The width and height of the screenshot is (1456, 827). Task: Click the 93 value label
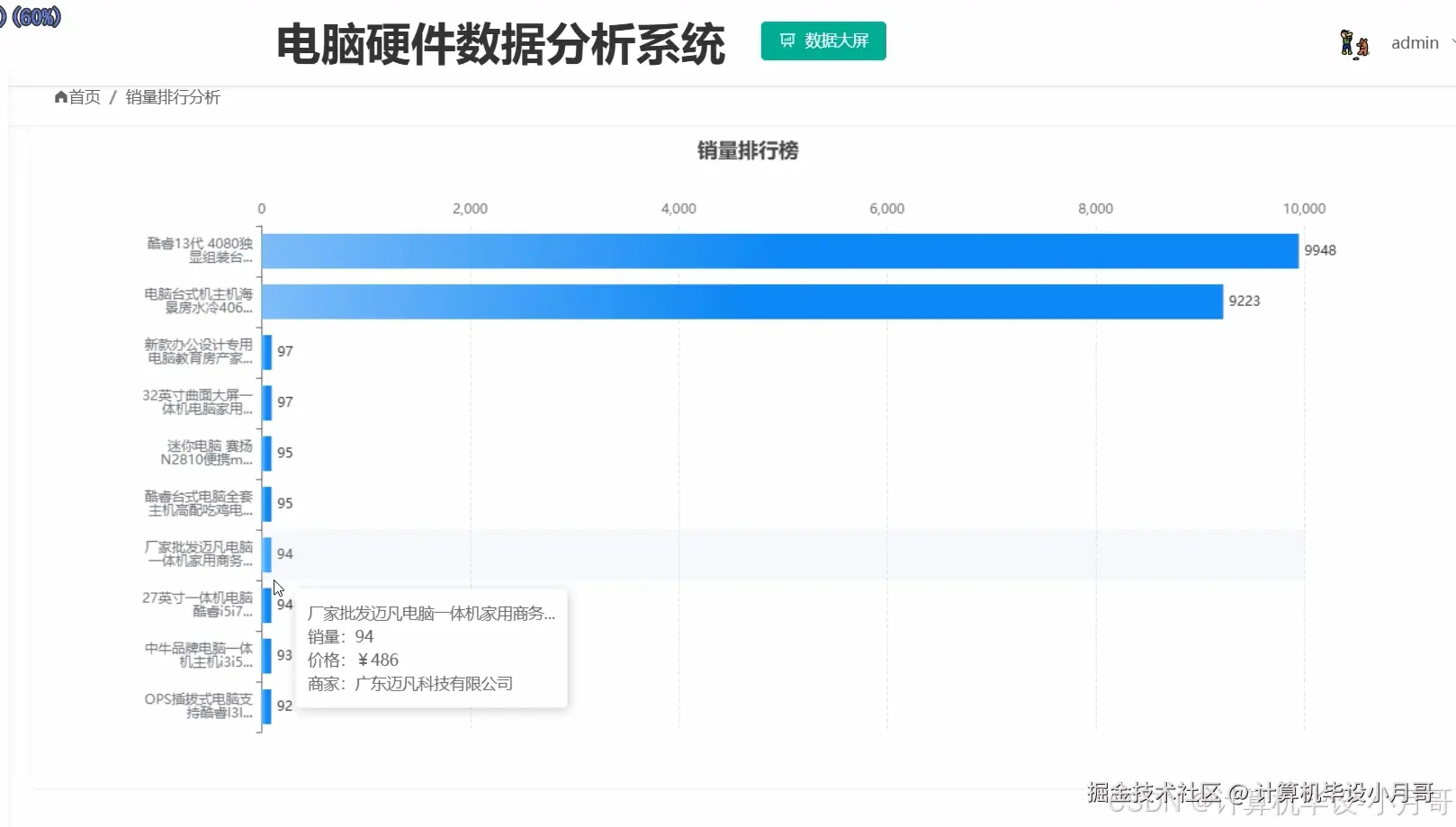(284, 655)
